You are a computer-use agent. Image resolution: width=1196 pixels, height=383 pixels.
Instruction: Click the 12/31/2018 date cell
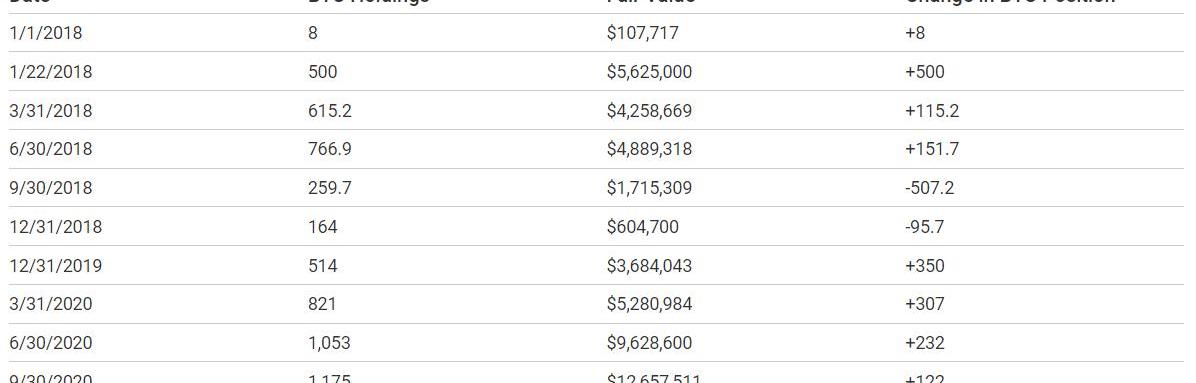pyautogui.click(x=55, y=227)
